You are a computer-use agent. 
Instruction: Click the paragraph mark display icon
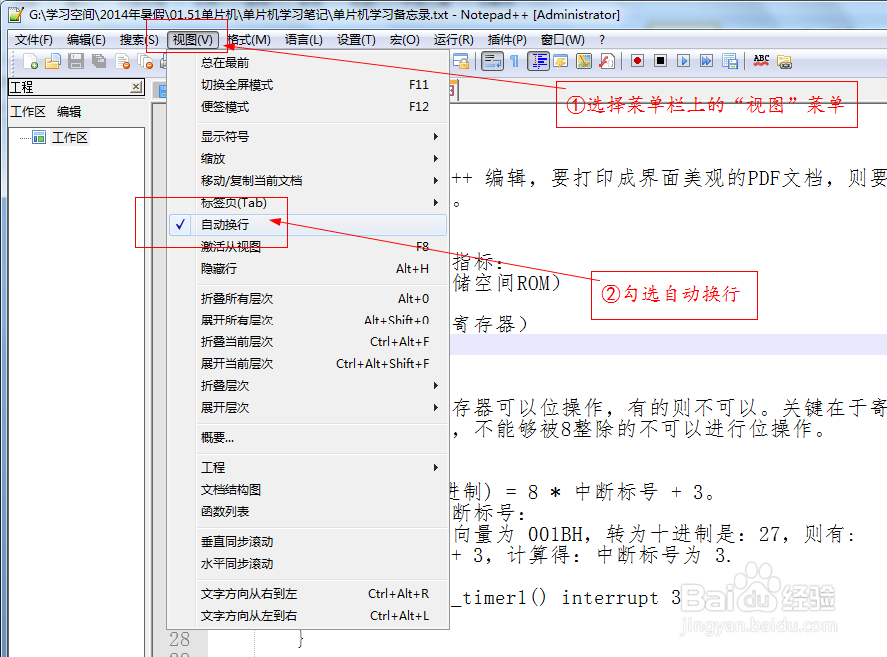515,60
